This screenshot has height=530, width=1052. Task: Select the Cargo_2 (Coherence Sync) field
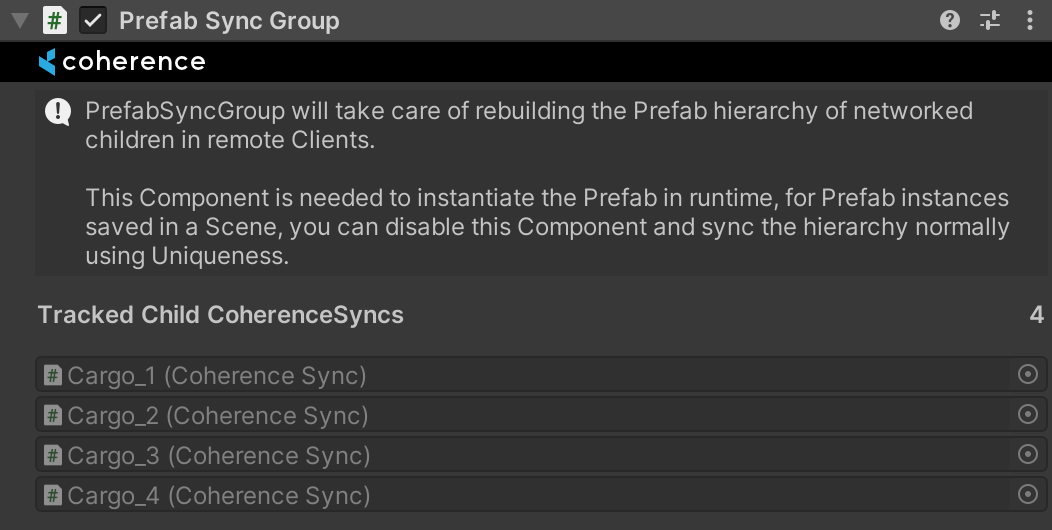[x=500, y=416]
